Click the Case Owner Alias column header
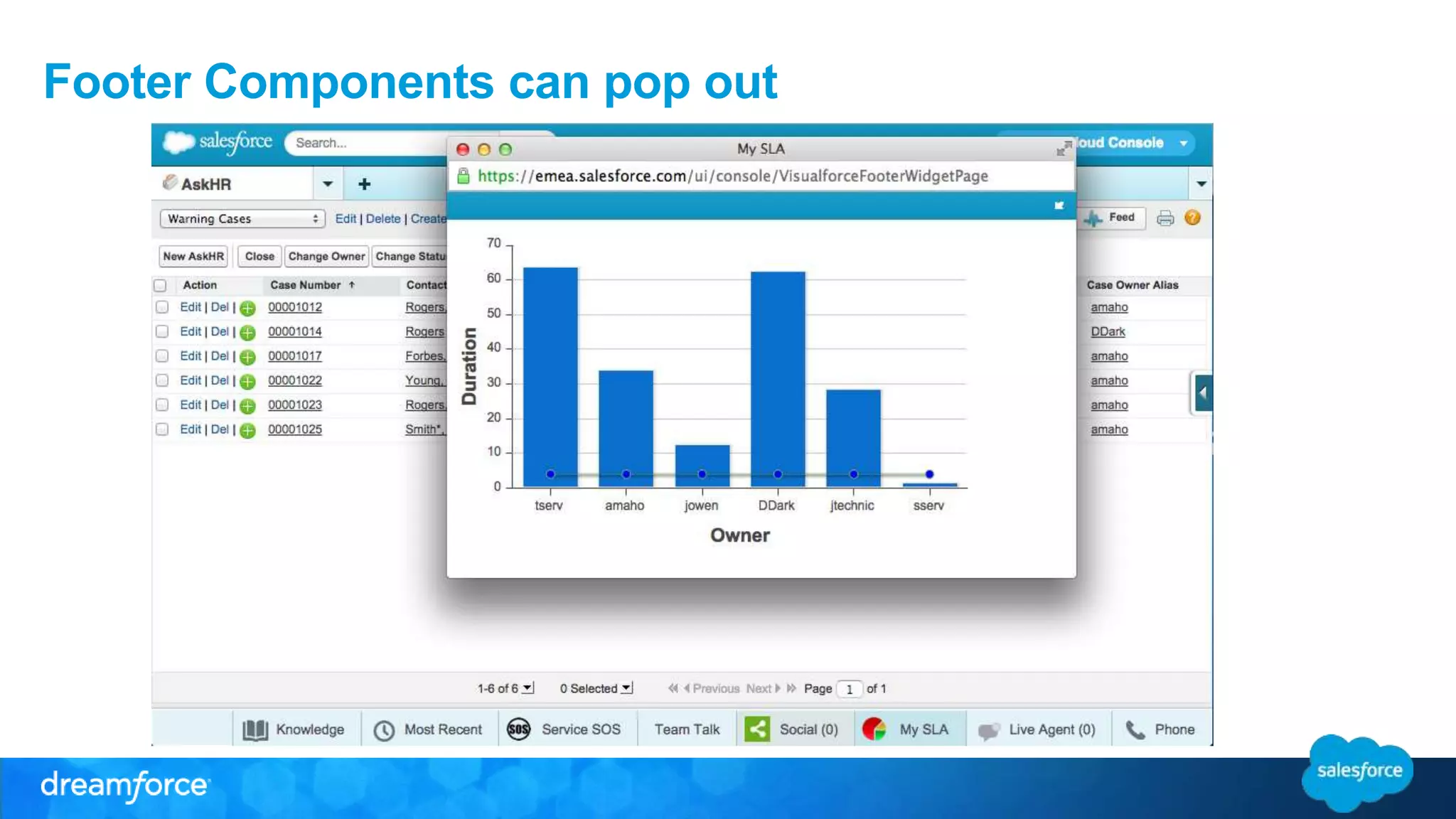The width and height of the screenshot is (1456, 819). [x=1133, y=285]
